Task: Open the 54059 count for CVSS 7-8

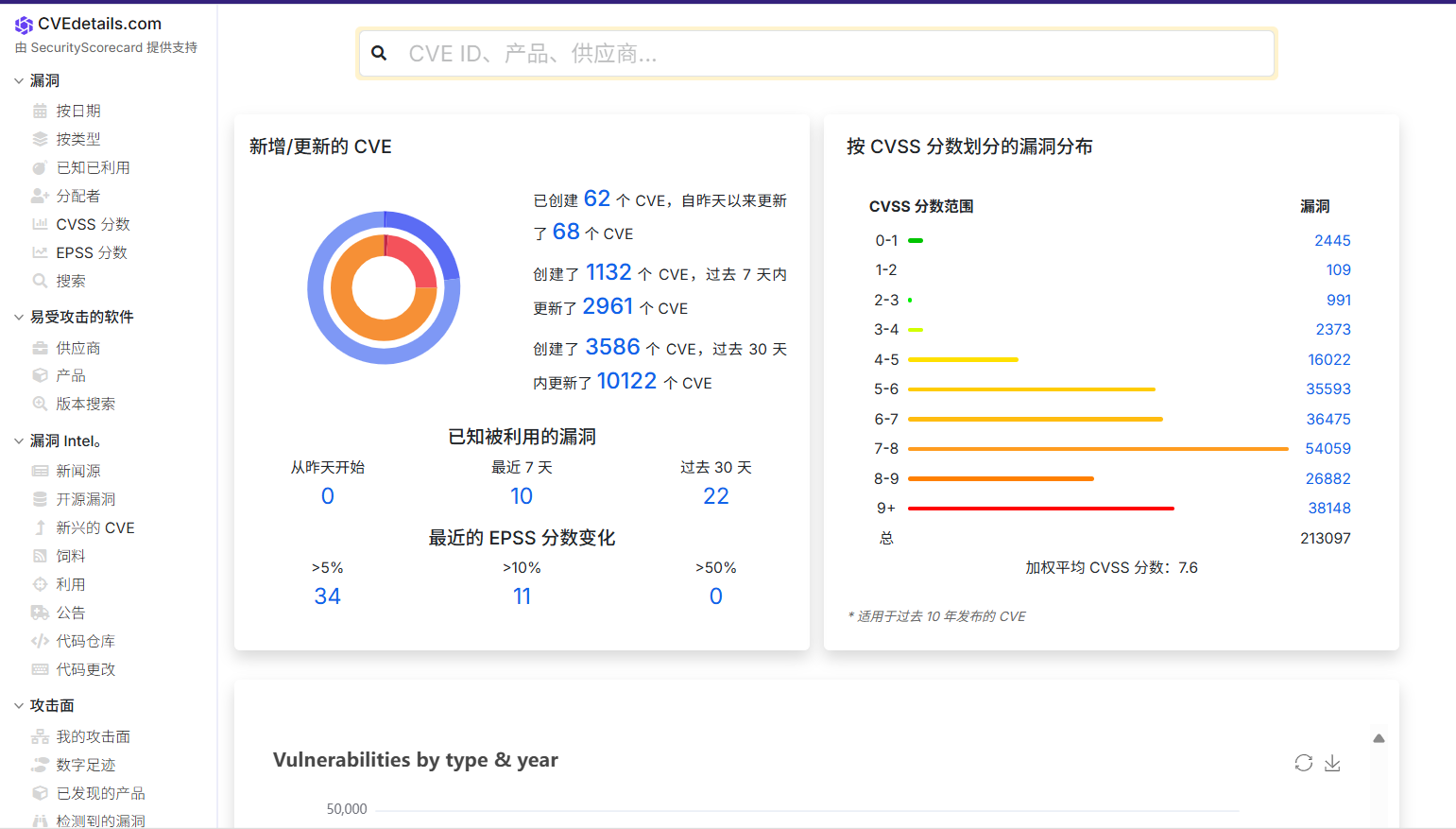Action: (1328, 448)
